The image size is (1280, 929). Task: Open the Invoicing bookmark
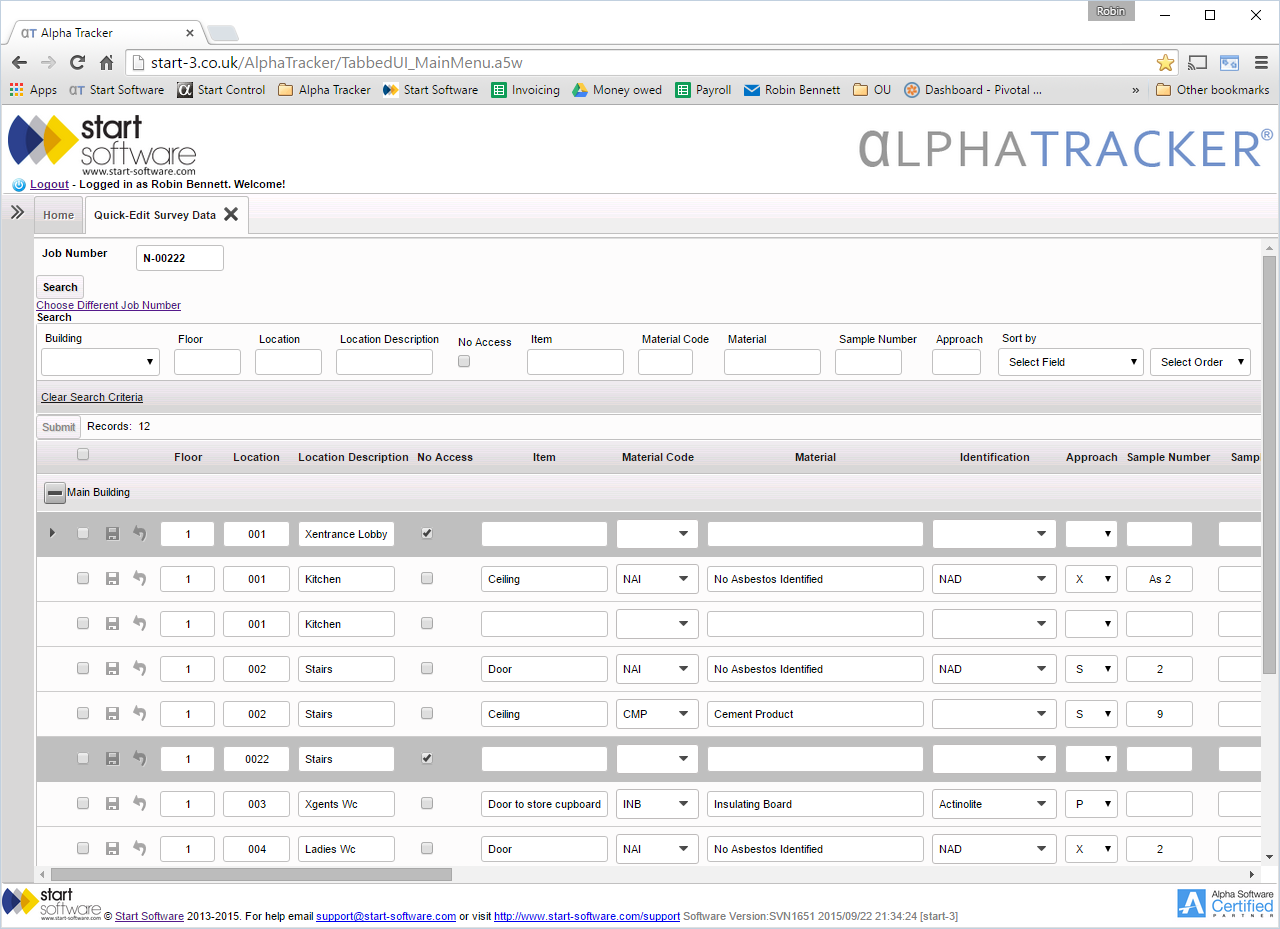point(525,89)
